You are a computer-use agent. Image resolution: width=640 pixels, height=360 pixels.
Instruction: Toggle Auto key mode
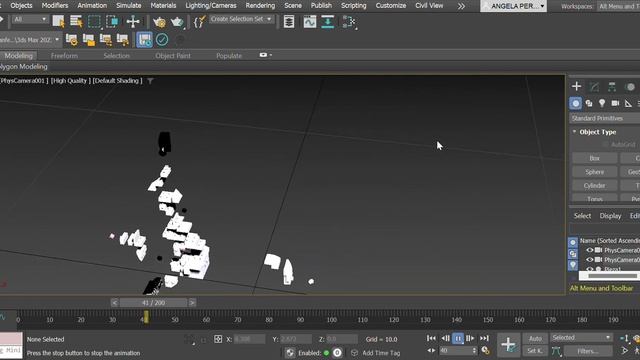click(x=535, y=338)
